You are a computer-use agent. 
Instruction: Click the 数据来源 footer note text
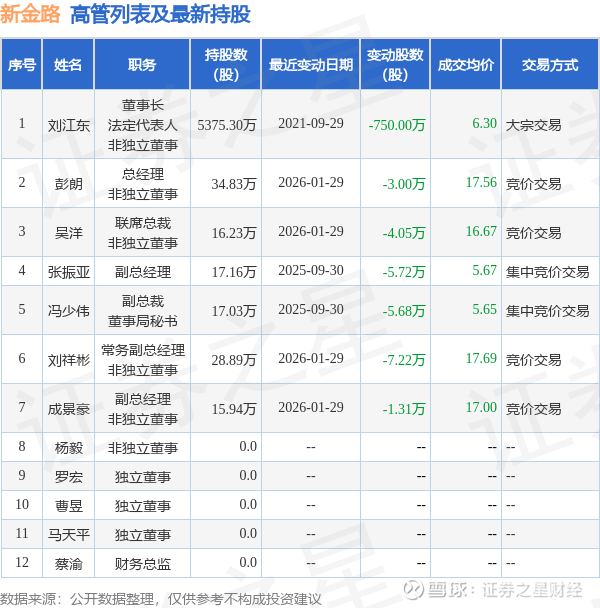click(161, 599)
